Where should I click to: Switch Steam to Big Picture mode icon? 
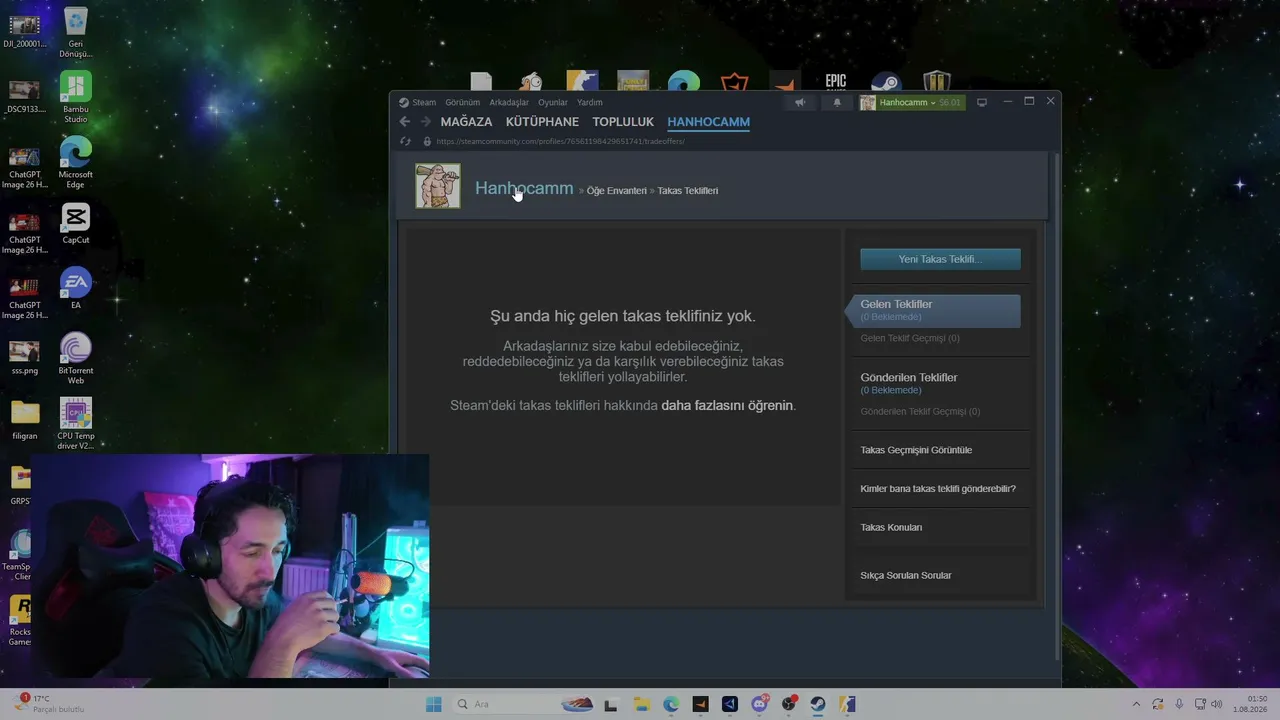982,102
